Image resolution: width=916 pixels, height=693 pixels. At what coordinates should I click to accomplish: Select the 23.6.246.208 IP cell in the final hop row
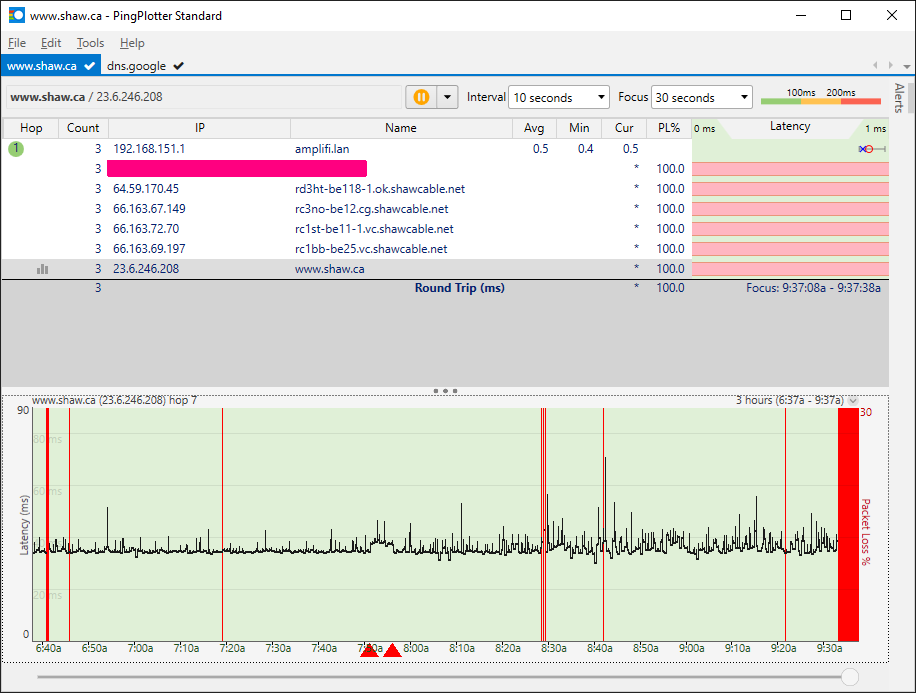coord(146,269)
